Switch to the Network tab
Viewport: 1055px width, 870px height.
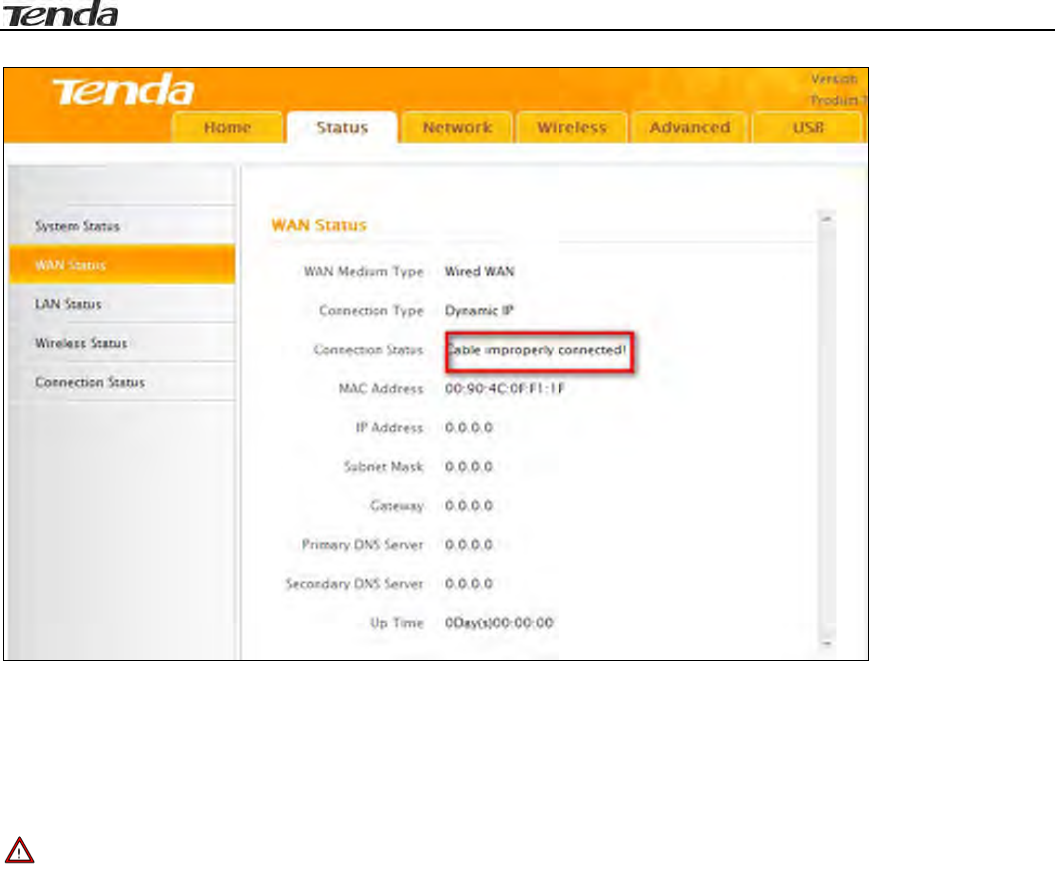(457, 127)
